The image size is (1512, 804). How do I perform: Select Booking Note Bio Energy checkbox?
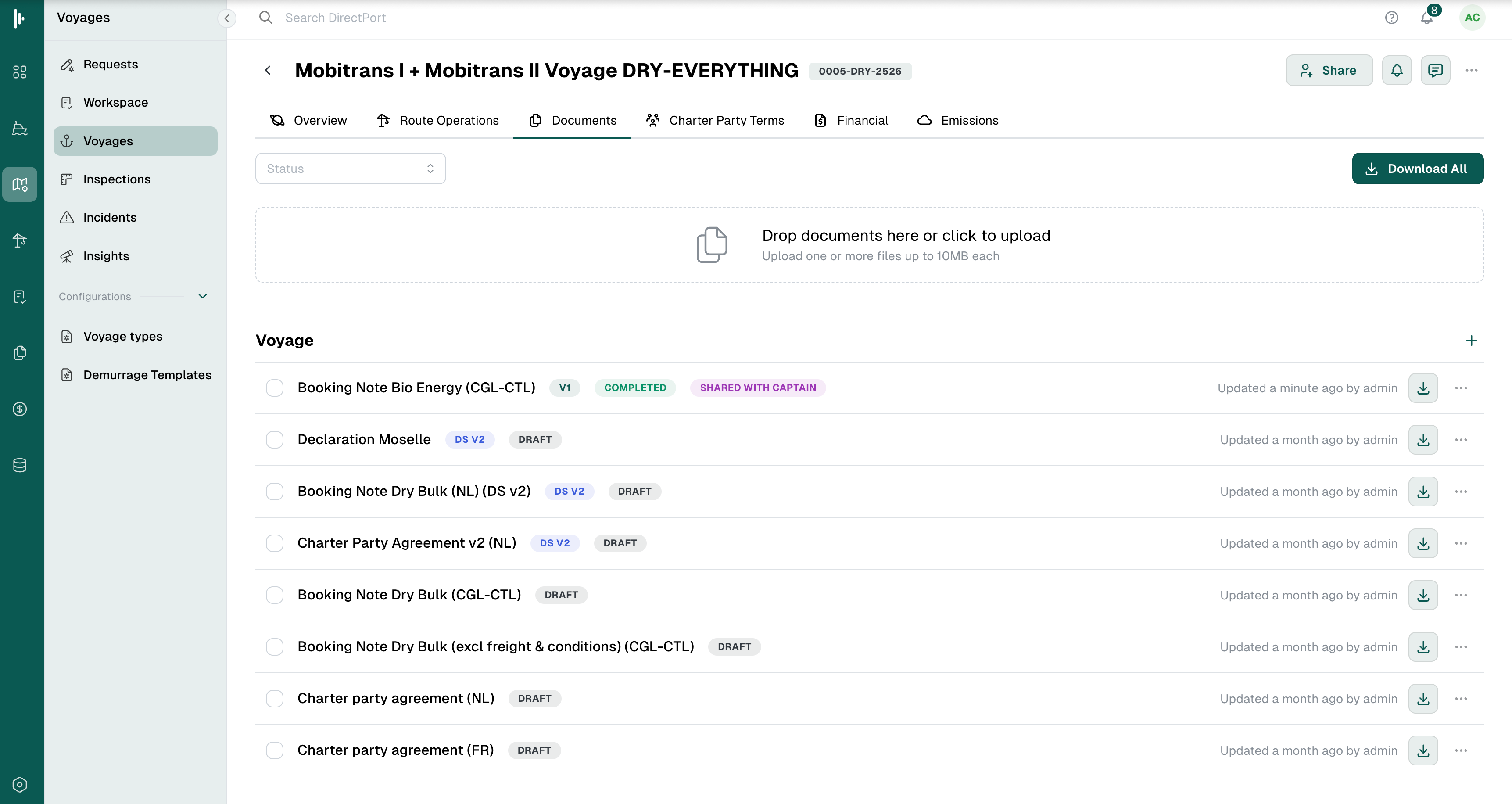(x=275, y=388)
